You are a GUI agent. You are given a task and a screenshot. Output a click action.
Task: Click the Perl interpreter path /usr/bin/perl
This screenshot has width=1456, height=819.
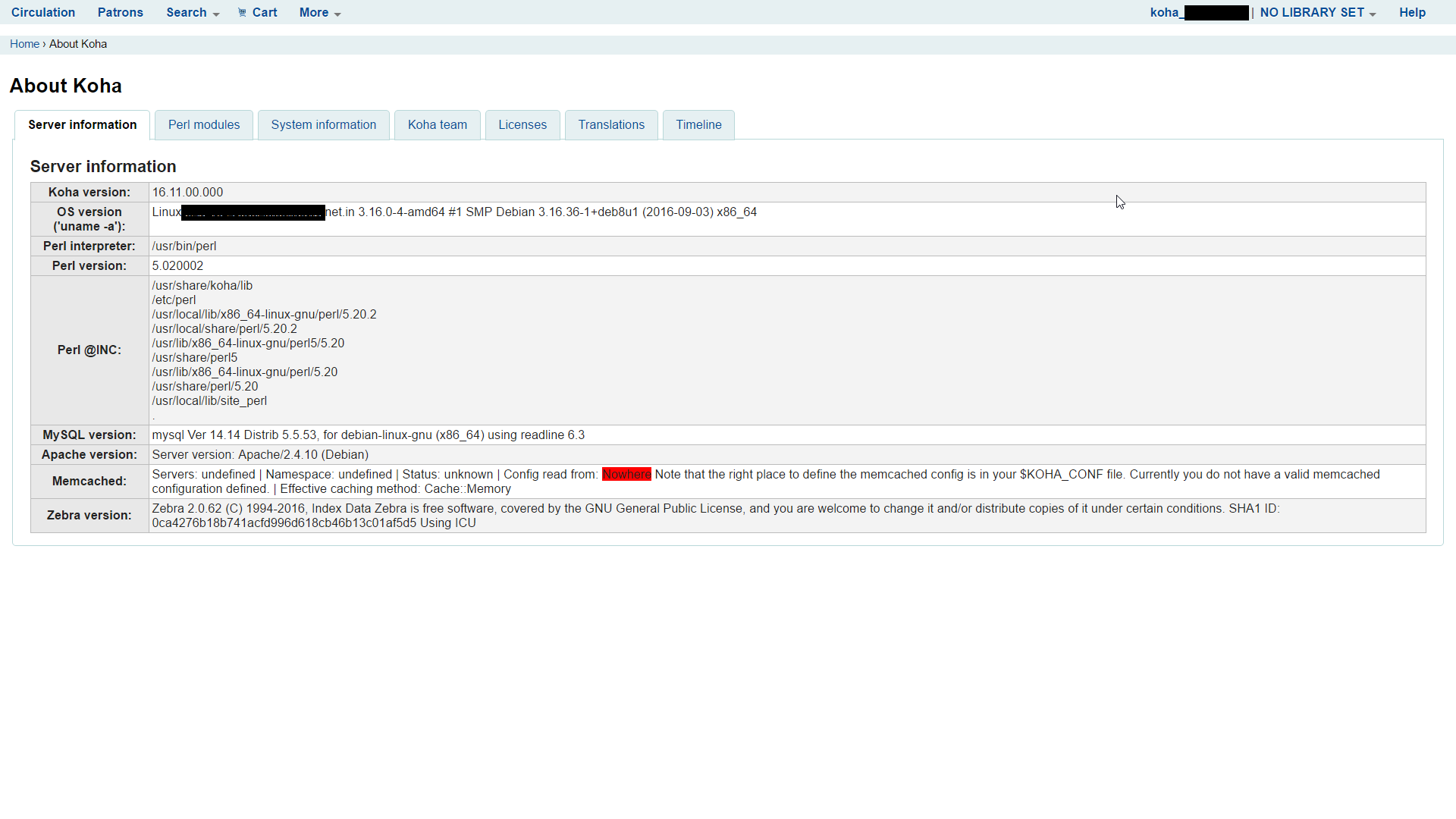(x=184, y=246)
